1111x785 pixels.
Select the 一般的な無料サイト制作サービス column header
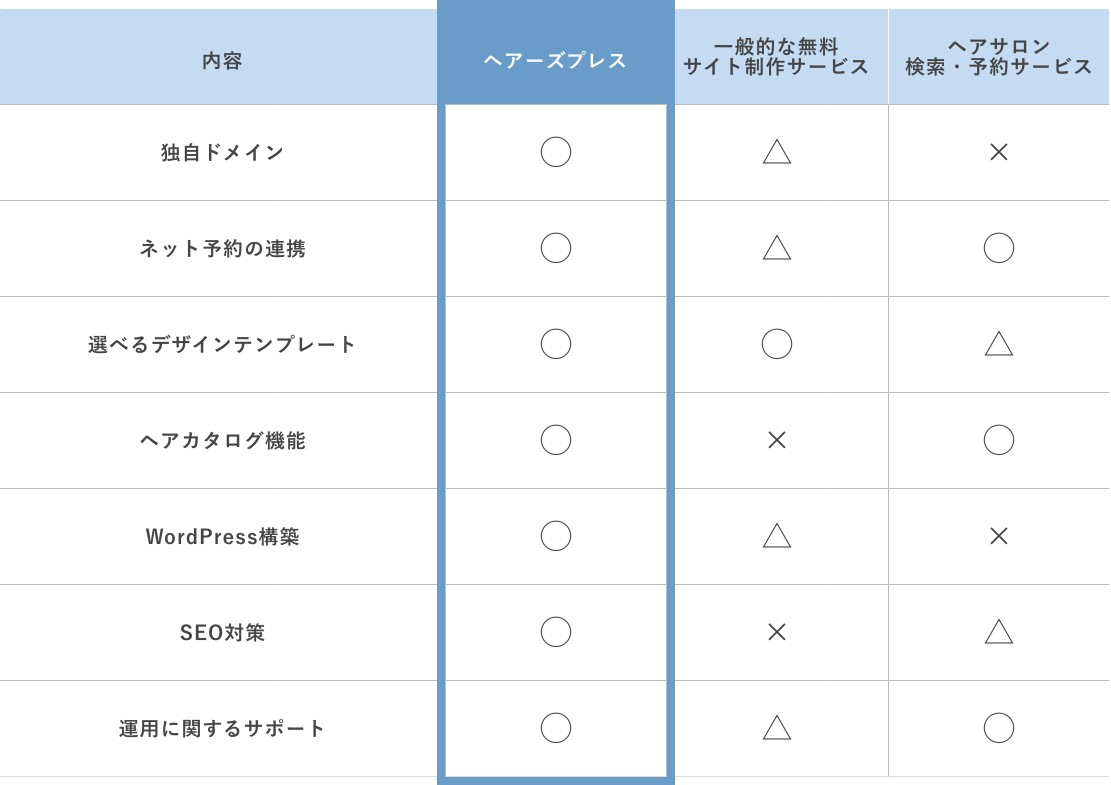(777, 57)
